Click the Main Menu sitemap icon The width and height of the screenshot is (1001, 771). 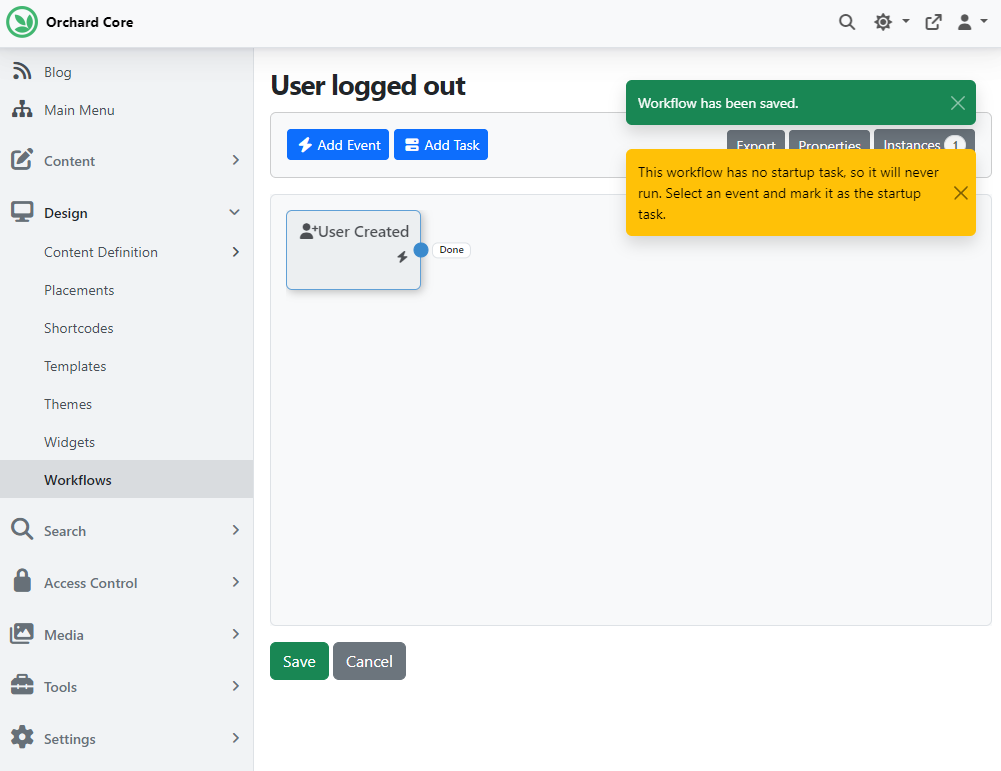pyautogui.click(x=22, y=109)
